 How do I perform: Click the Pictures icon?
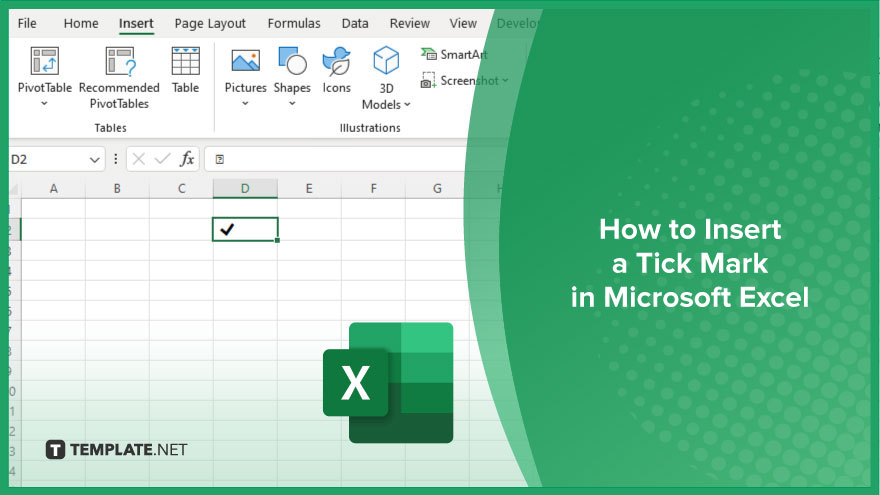[246, 61]
